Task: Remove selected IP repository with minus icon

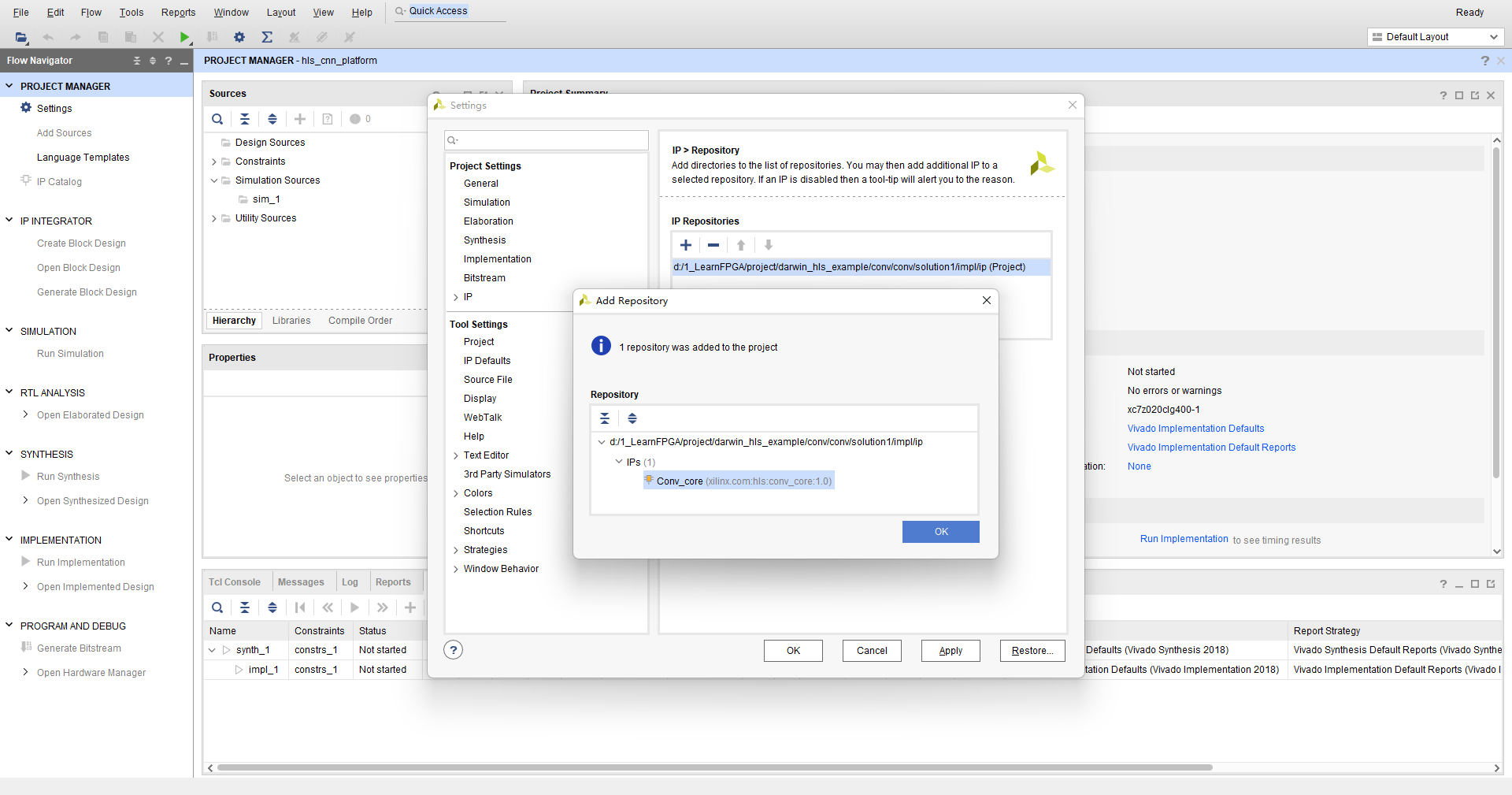Action: coord(713,245)
